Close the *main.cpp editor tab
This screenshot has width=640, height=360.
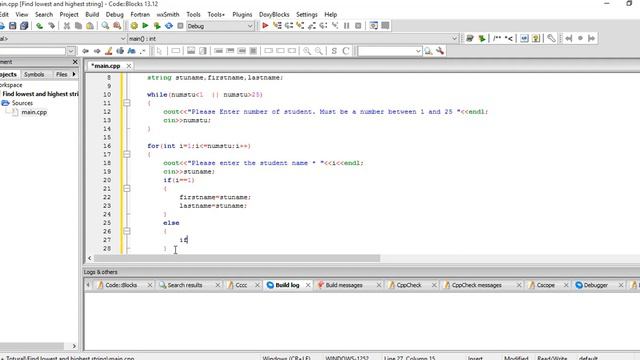129,66
